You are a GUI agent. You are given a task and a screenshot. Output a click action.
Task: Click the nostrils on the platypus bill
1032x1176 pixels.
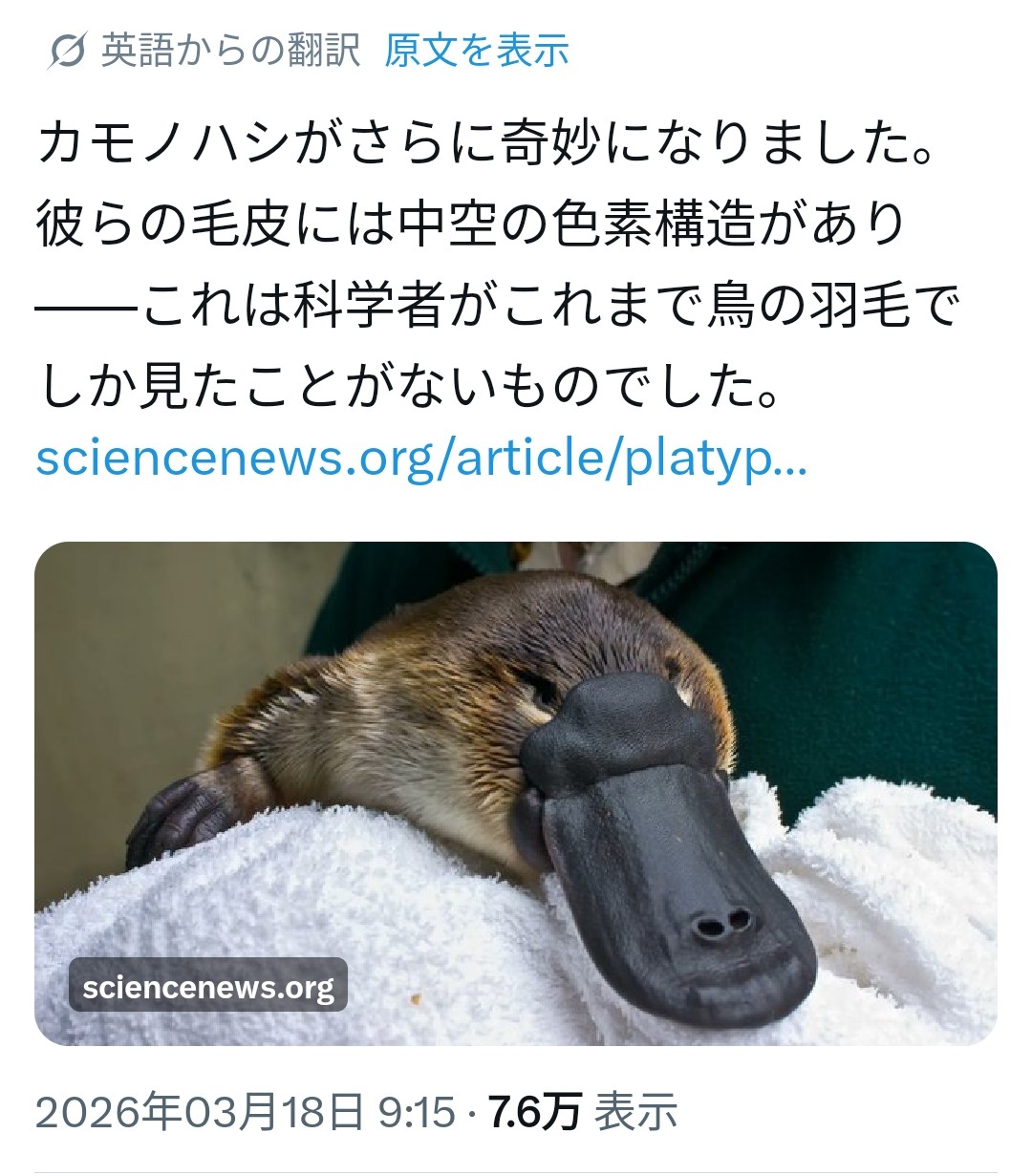[x=721, y=923]
